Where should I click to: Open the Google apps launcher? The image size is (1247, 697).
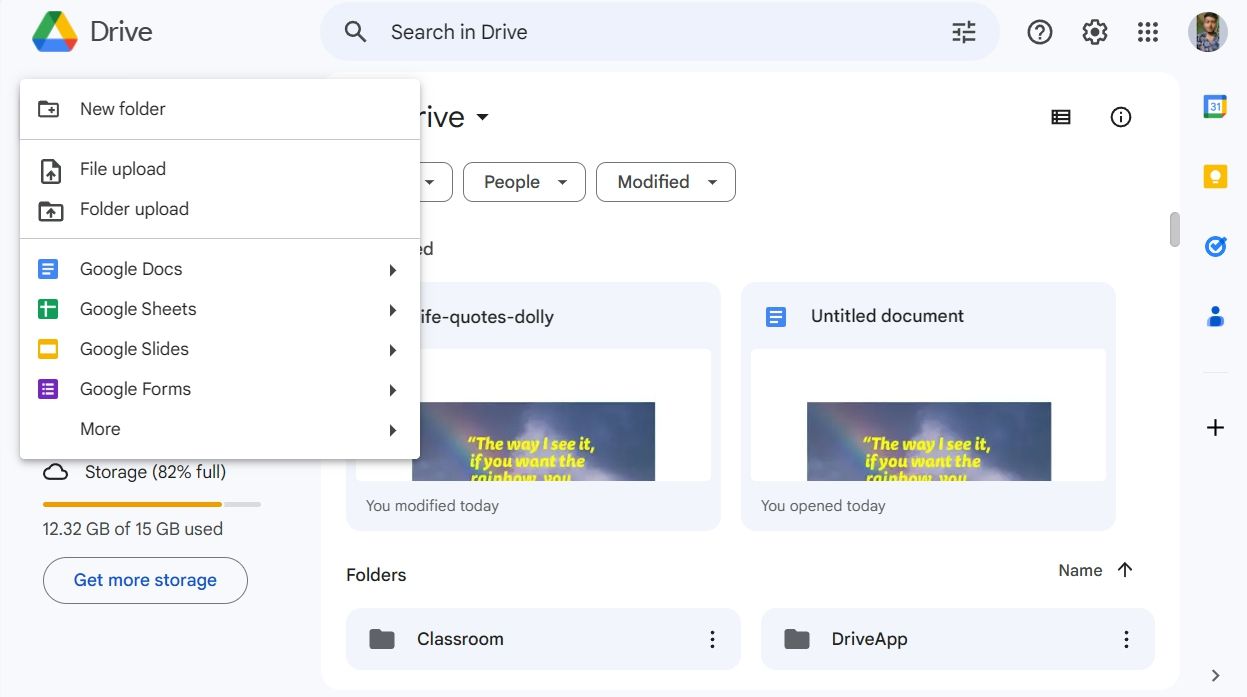1147,31
